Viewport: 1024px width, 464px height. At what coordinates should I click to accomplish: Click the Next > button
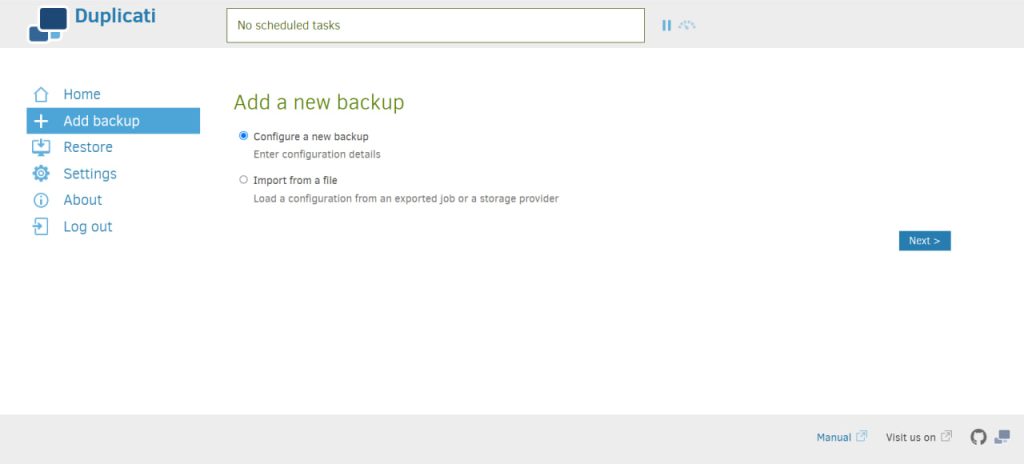click(x=924, y=241)
